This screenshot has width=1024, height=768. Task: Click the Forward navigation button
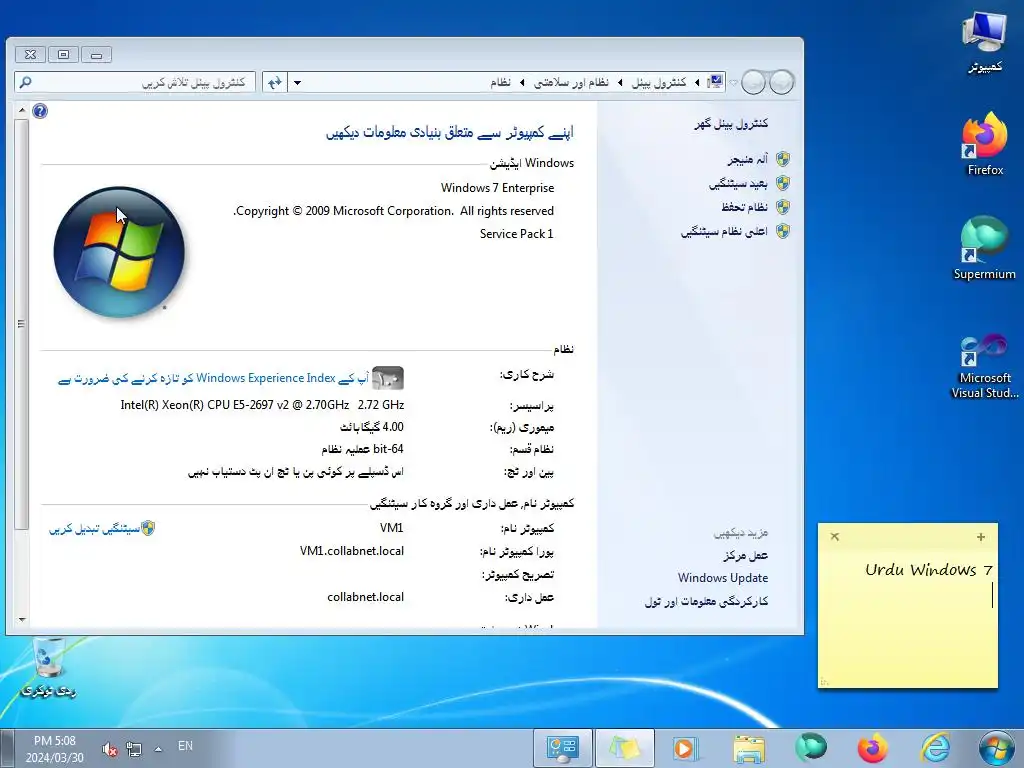coord(753,82)
